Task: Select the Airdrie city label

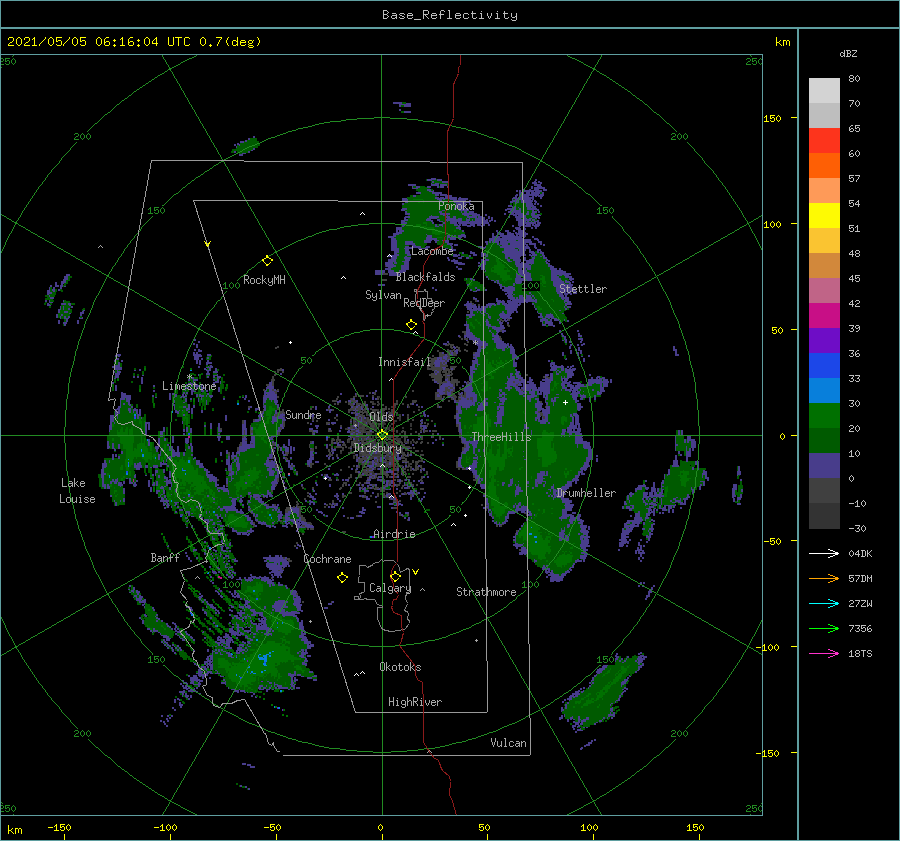Action: tap(394, 534)
